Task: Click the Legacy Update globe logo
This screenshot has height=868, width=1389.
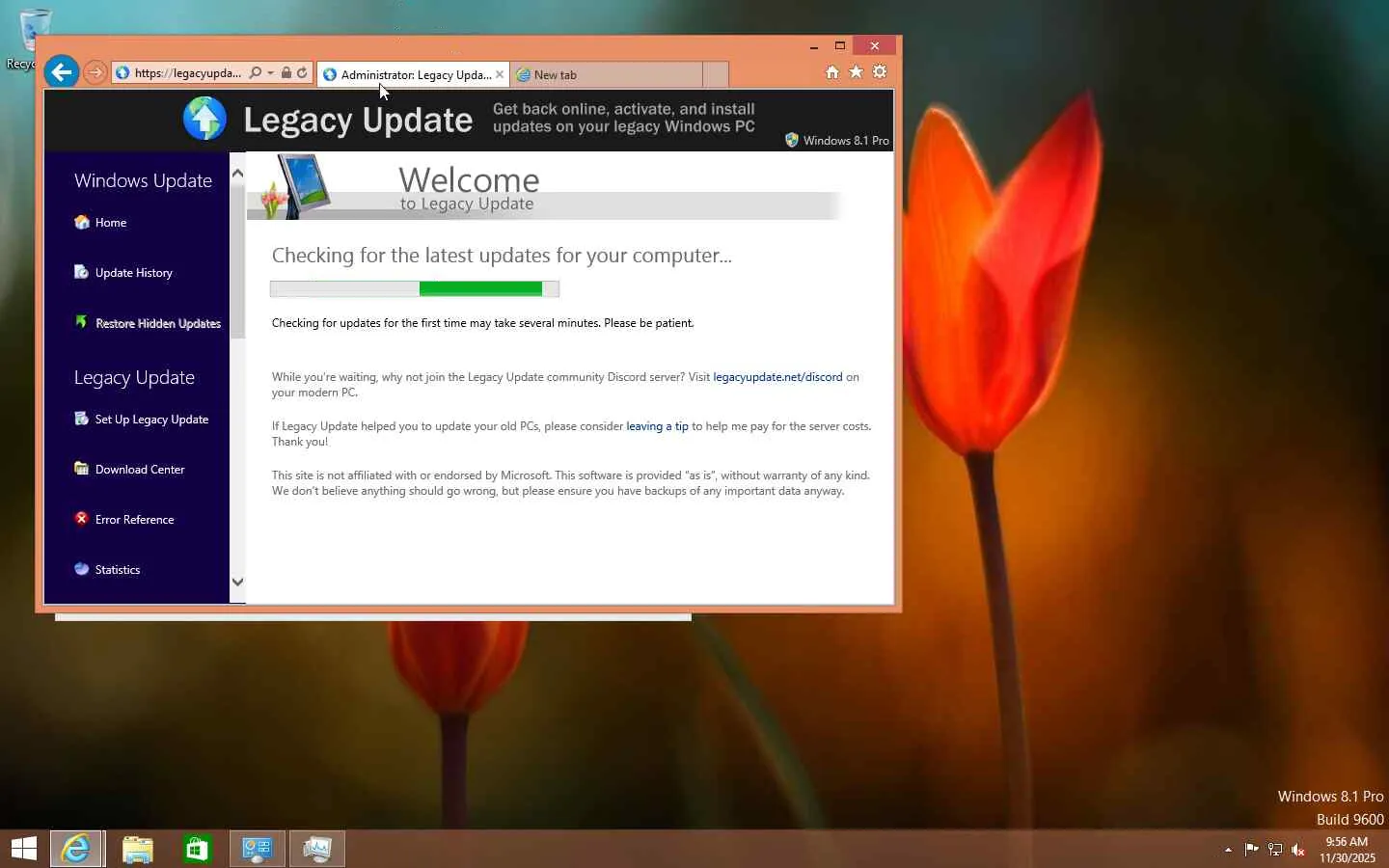Action: 204,120
